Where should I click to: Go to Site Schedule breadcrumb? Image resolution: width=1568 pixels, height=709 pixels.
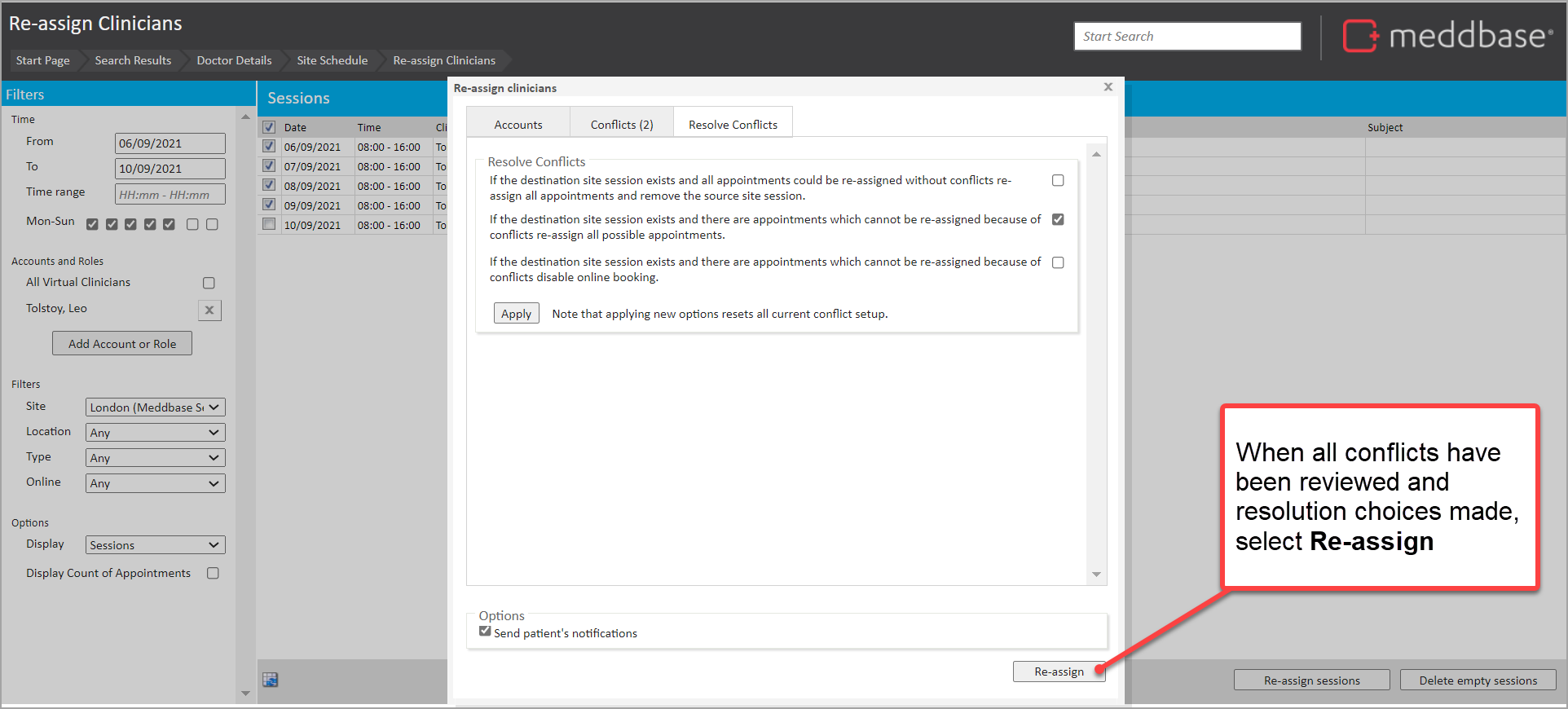332,60
